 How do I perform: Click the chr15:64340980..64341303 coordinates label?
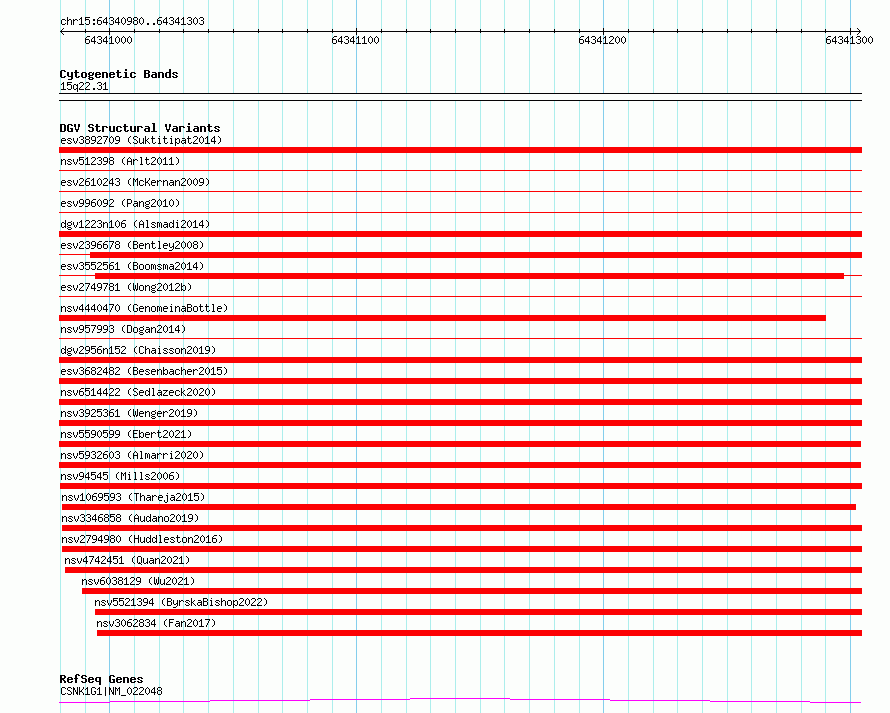pos(132,22)
